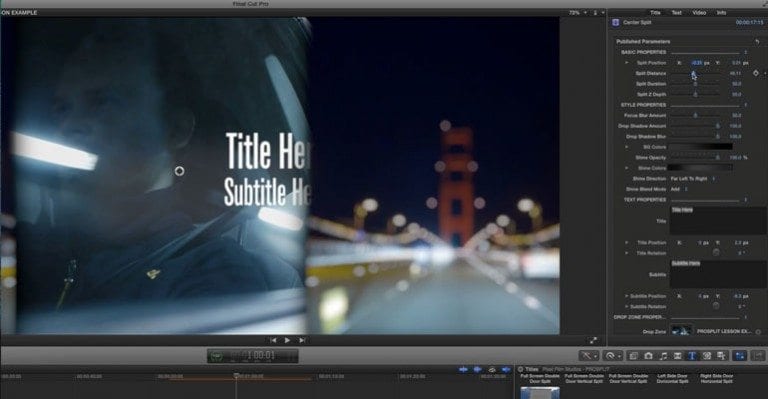Expand the Title Rotation parameter
The image size is (768, 399).
pos(626,253)
